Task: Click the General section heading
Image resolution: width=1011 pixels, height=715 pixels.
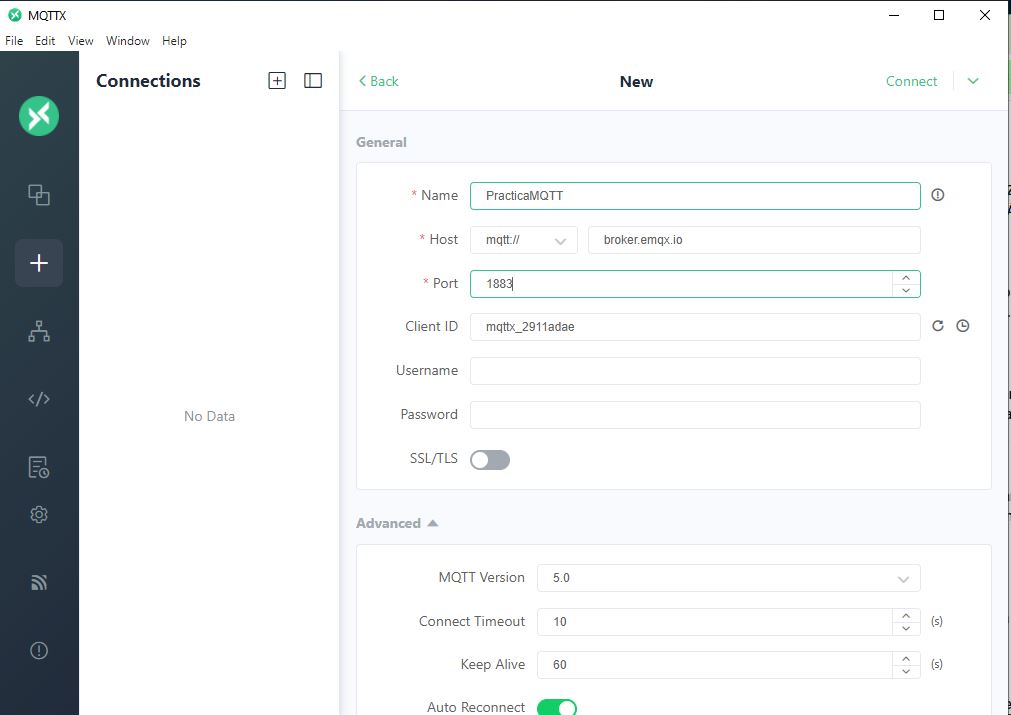Action: pos(381,142)
